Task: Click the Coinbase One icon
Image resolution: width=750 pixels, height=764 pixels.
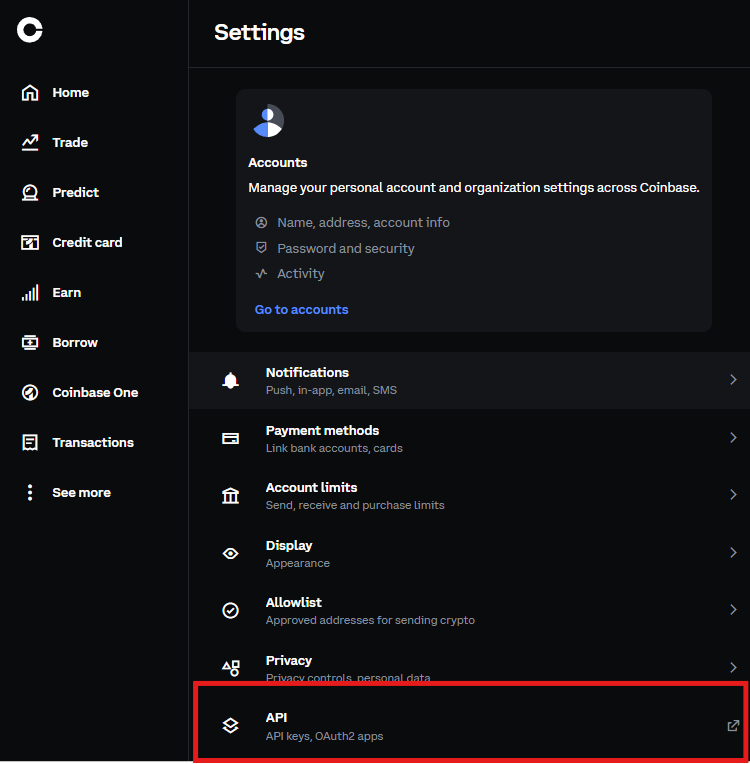Action: 30,392
